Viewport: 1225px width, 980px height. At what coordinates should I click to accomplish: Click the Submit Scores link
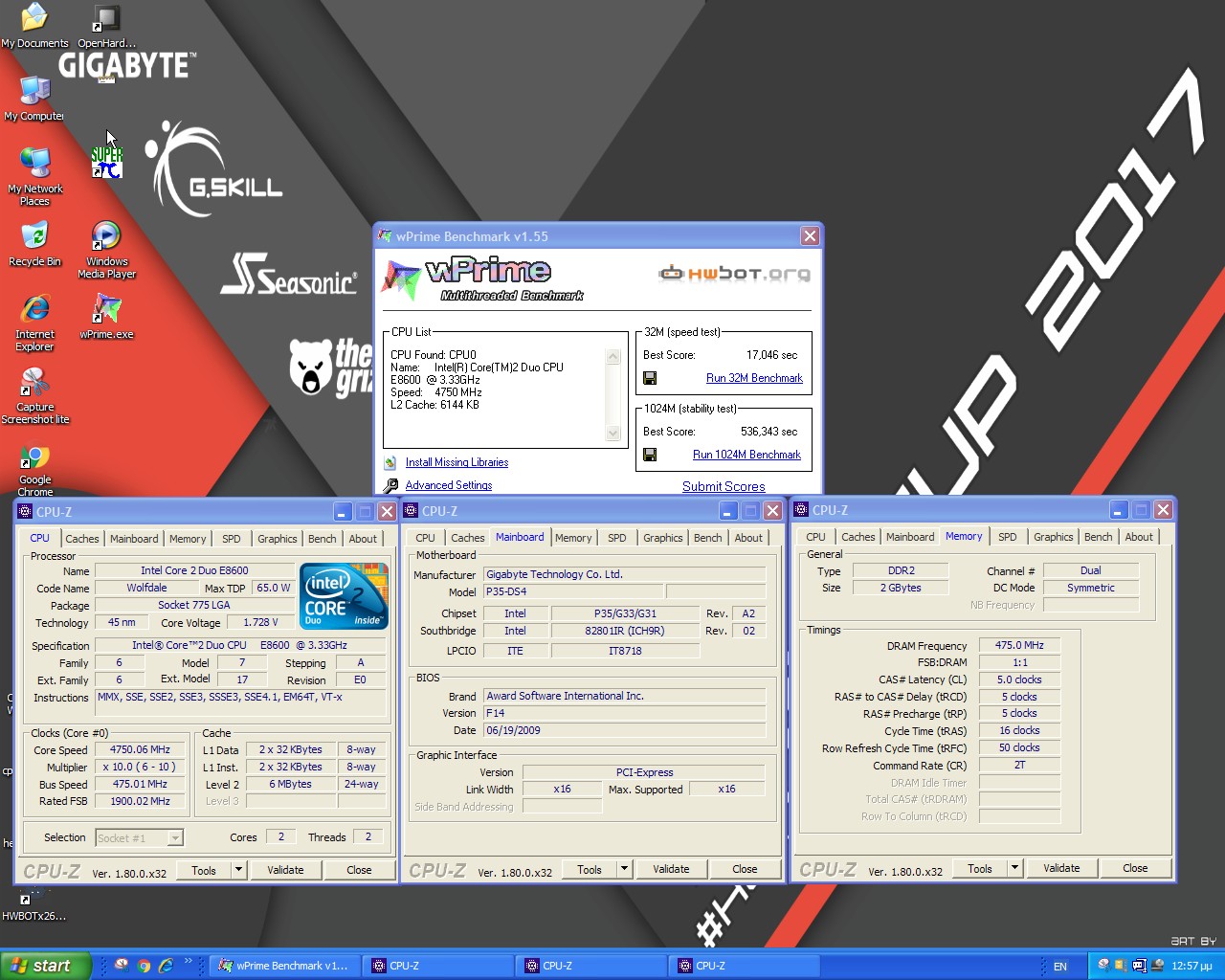coord(724,486)
